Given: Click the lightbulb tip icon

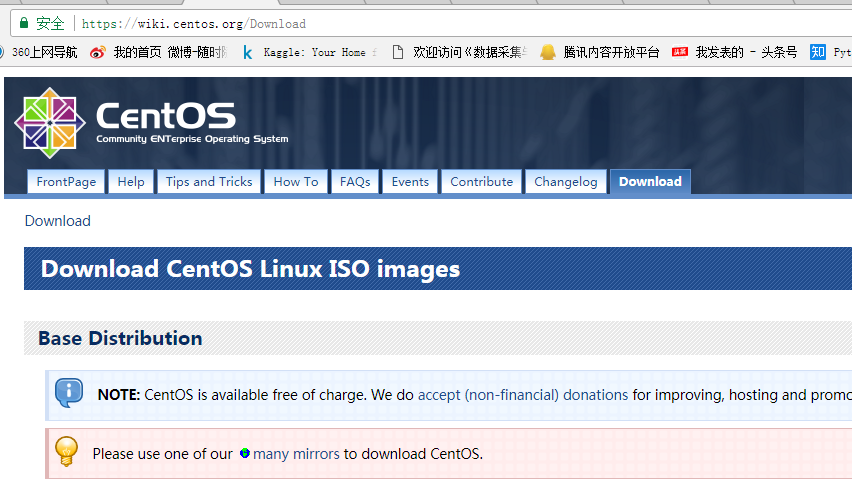Looking at the screenshot, I should 66,451.
